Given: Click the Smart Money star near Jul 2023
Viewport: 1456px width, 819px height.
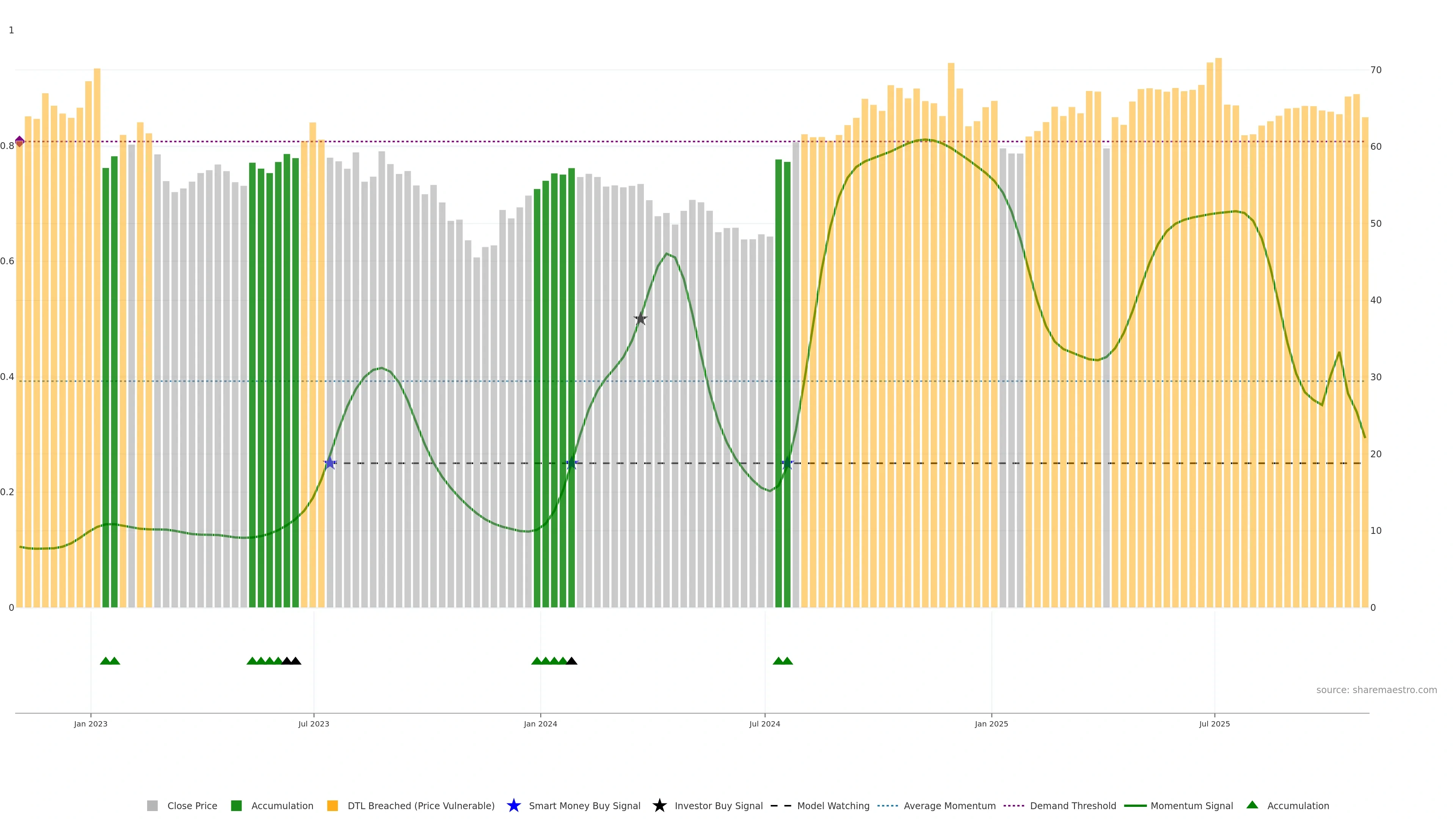Looking at the screenshot, I should (330, 463).
